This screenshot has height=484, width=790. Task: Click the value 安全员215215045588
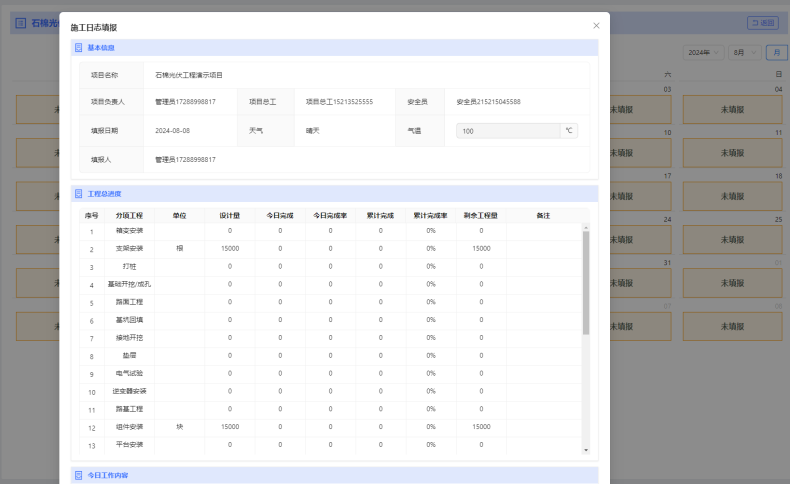[x=489, y=102]
